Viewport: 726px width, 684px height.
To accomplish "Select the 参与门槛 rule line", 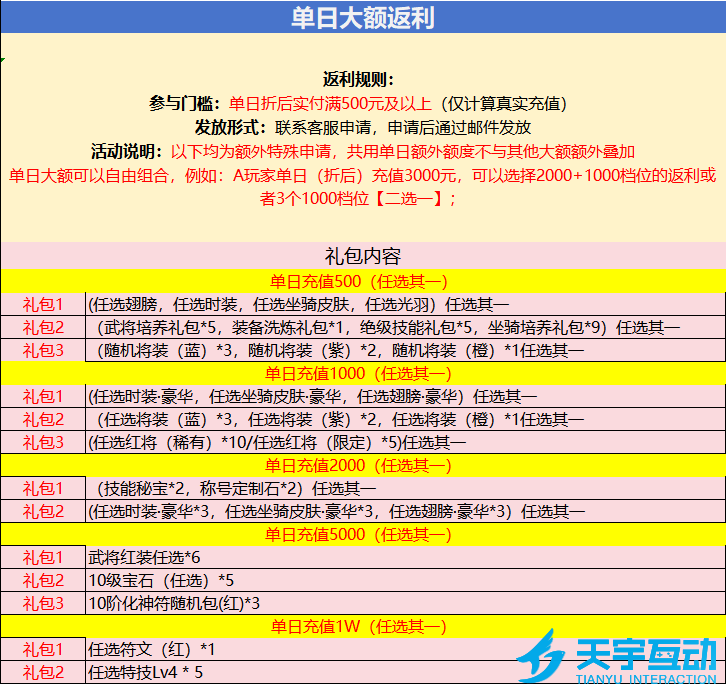I will coord(358,103).
